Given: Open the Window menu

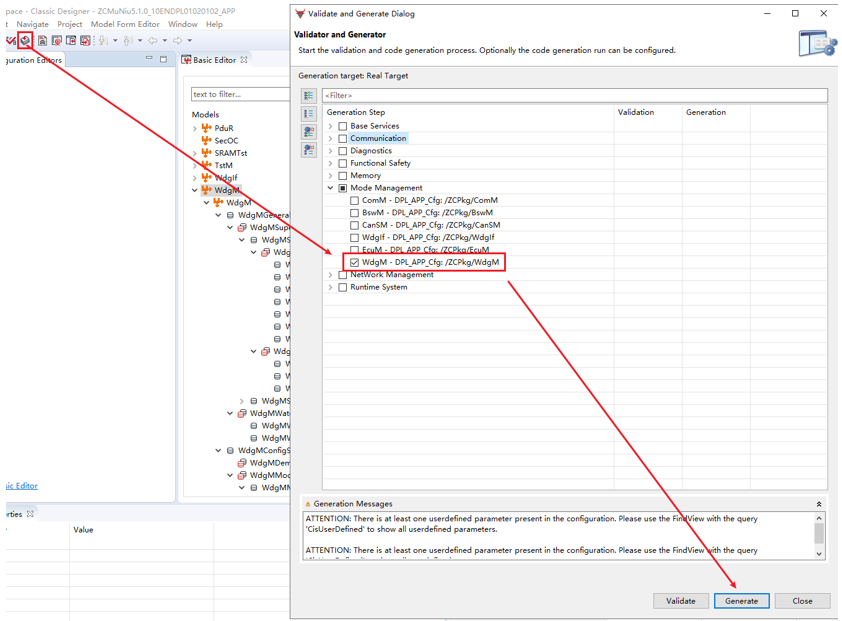Looking at the screenshot, I should click(x=183, y=24).
